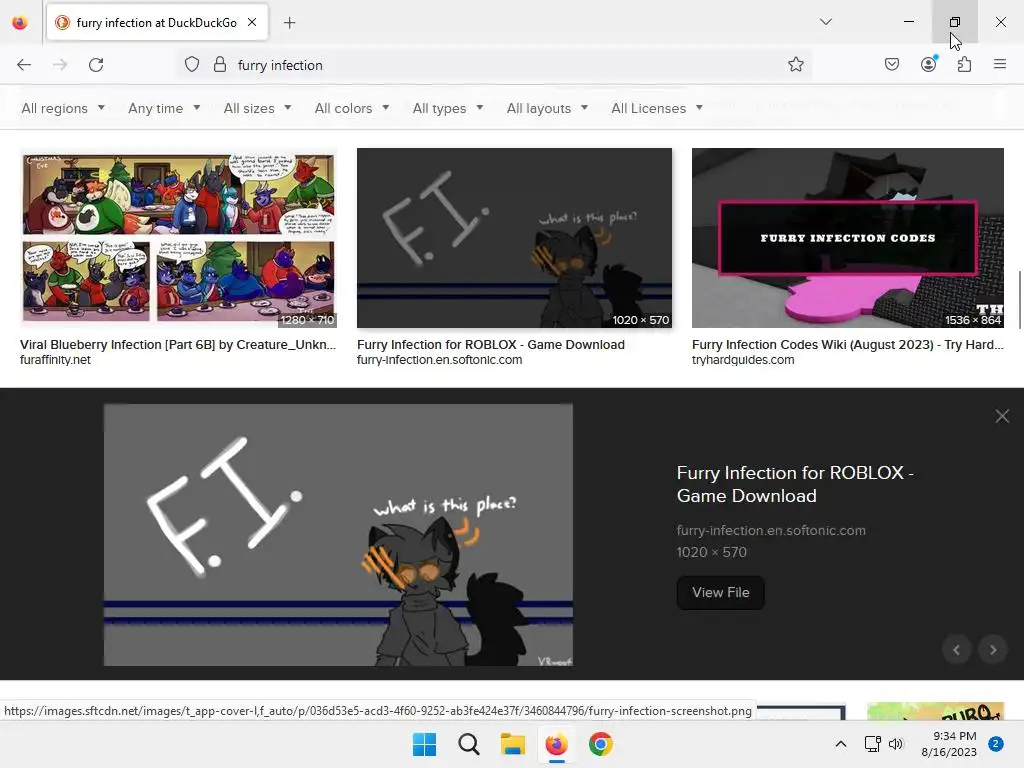Image resolution: width=1024 pixels, height=768 pixels.
Task: Click furaffinity.net source link
Action: pyautogui.click(x=56, y=360)
